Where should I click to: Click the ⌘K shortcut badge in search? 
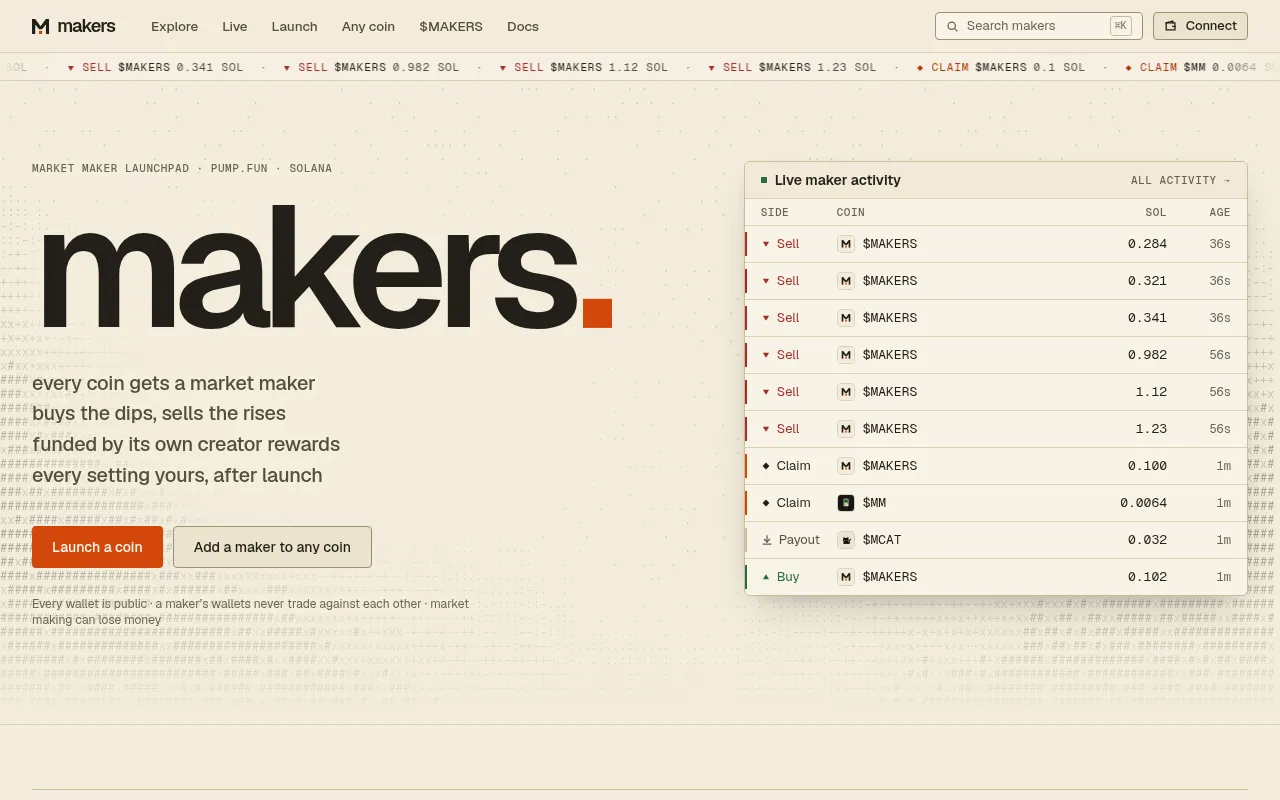coord(1120,26)
